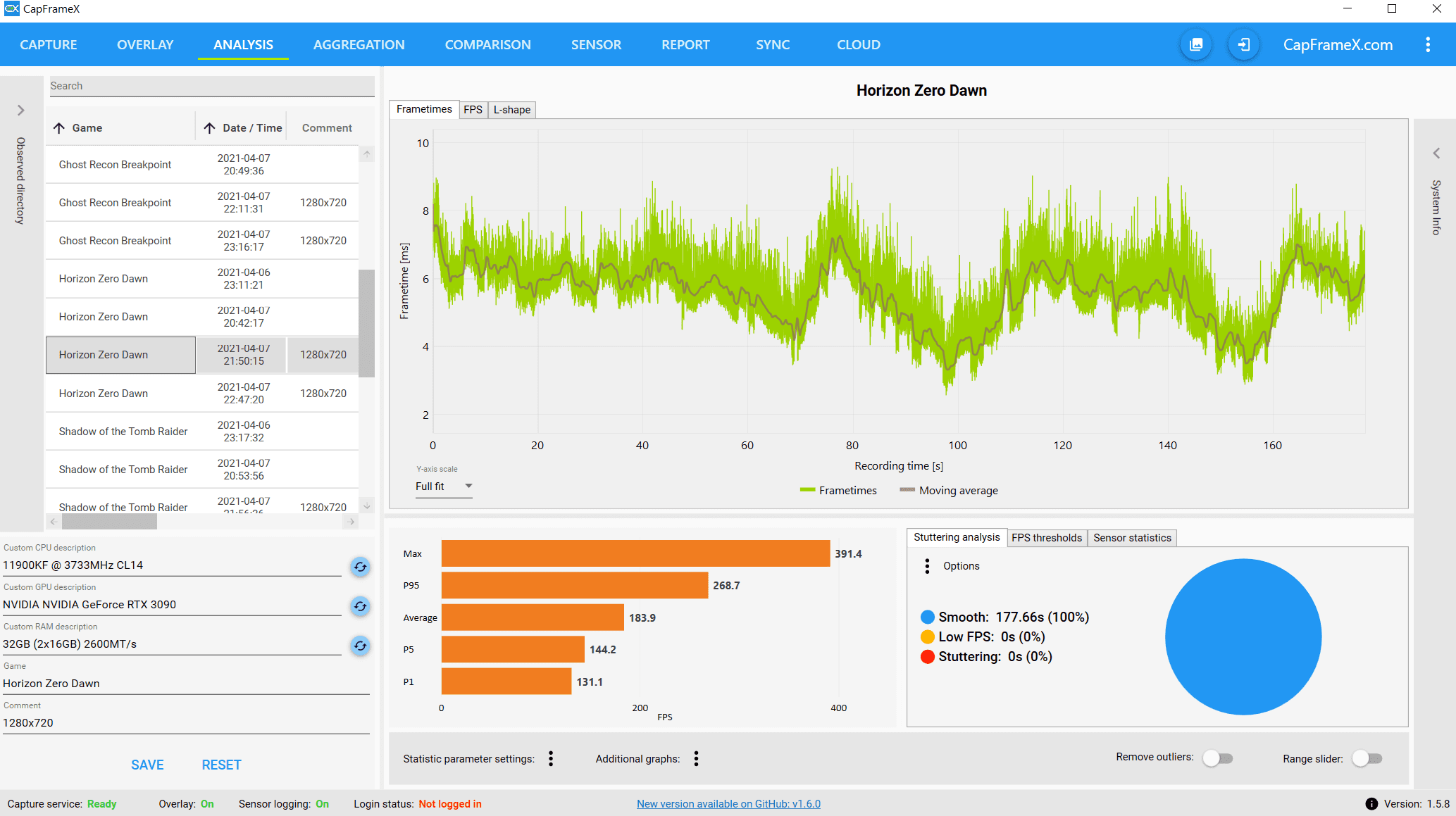Click the Search input field

point(211,86)
